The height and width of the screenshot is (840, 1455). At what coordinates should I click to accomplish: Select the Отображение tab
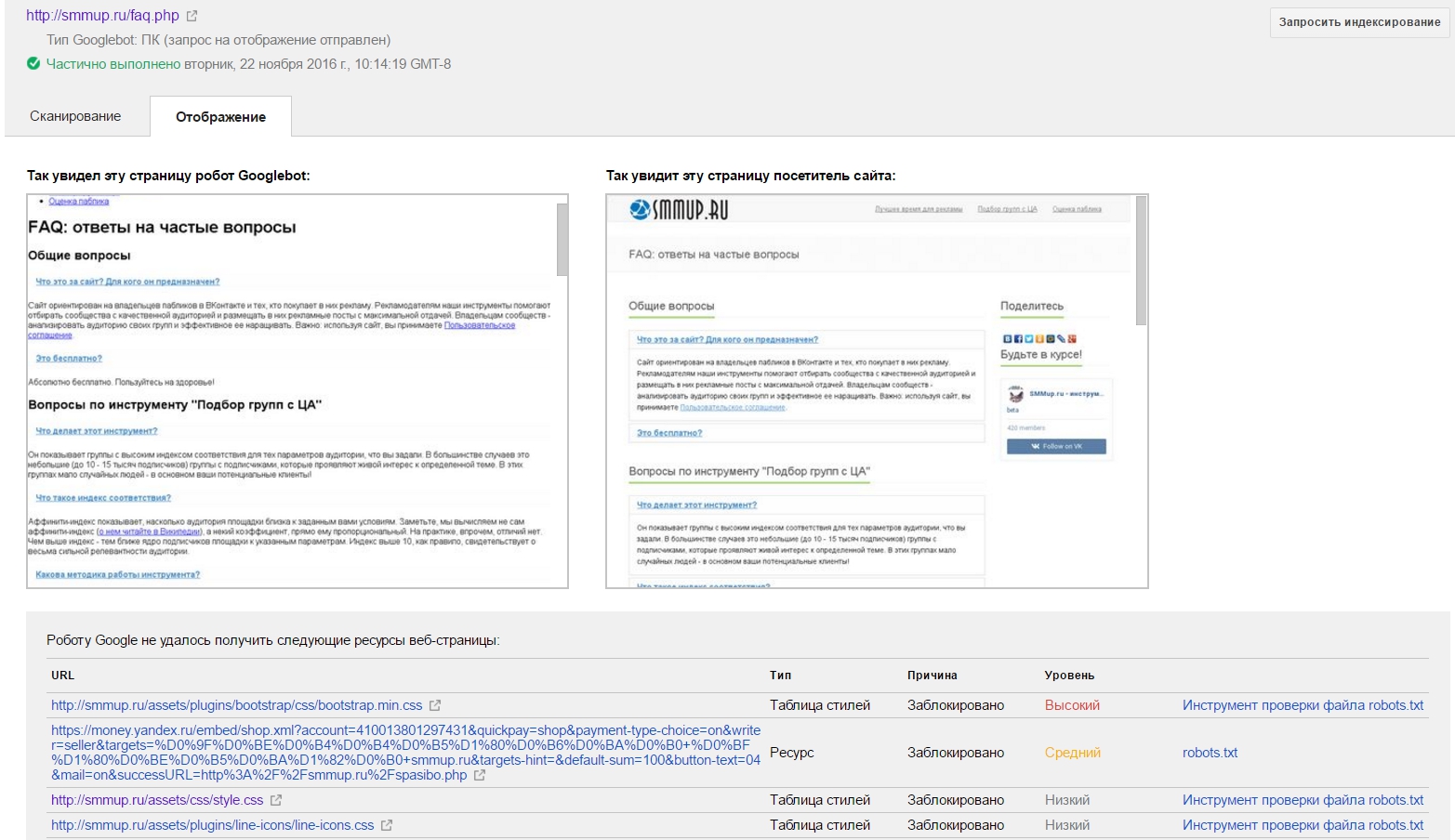220,117
